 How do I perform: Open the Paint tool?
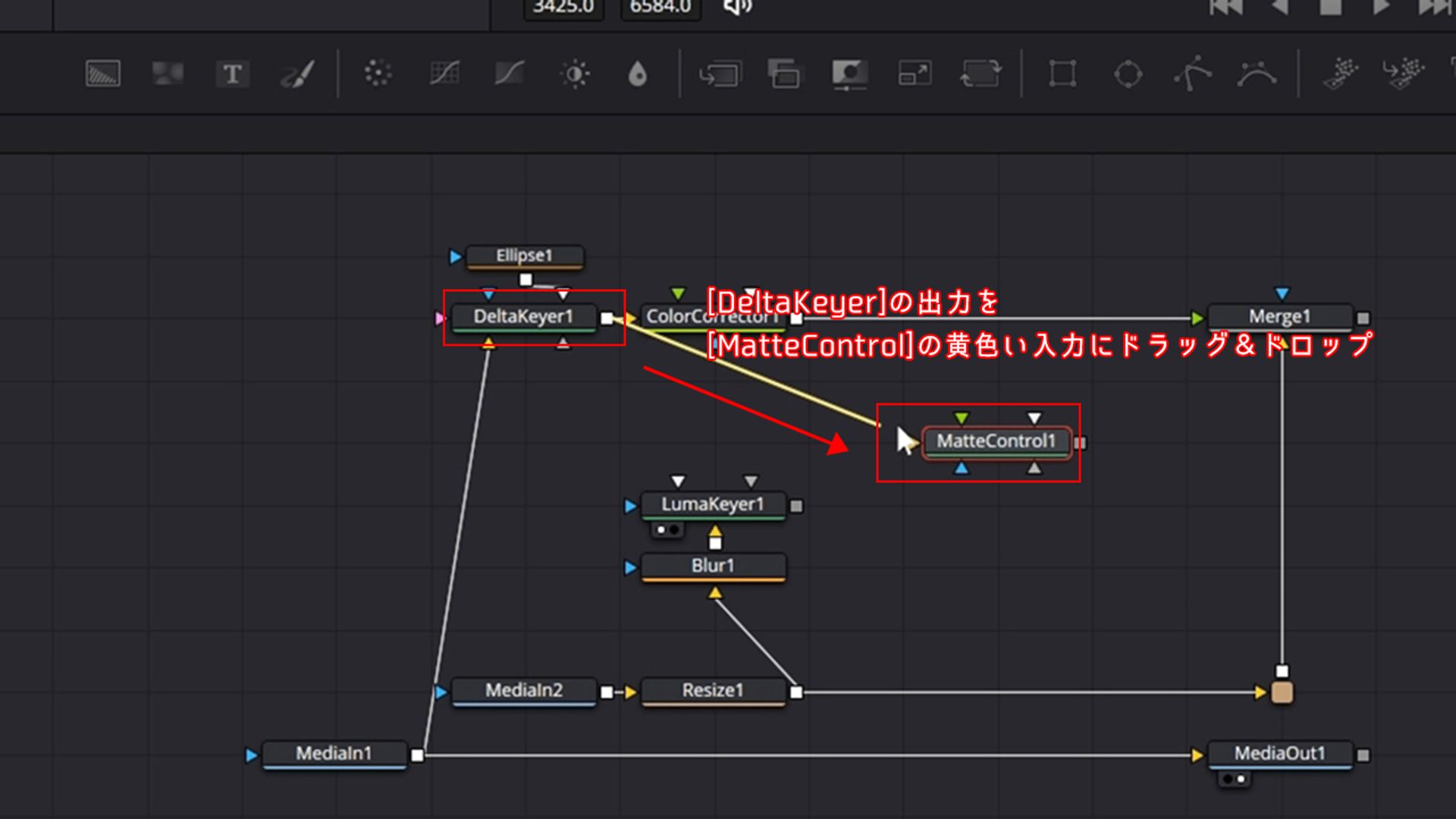tap(297, 74)
